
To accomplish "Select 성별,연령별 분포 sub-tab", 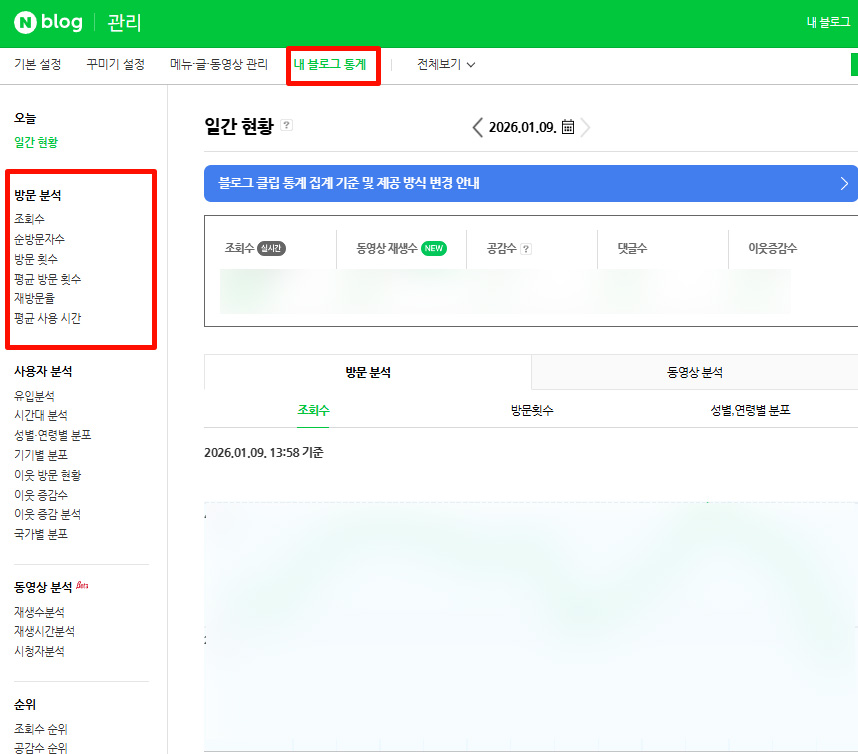I will 748,410.
